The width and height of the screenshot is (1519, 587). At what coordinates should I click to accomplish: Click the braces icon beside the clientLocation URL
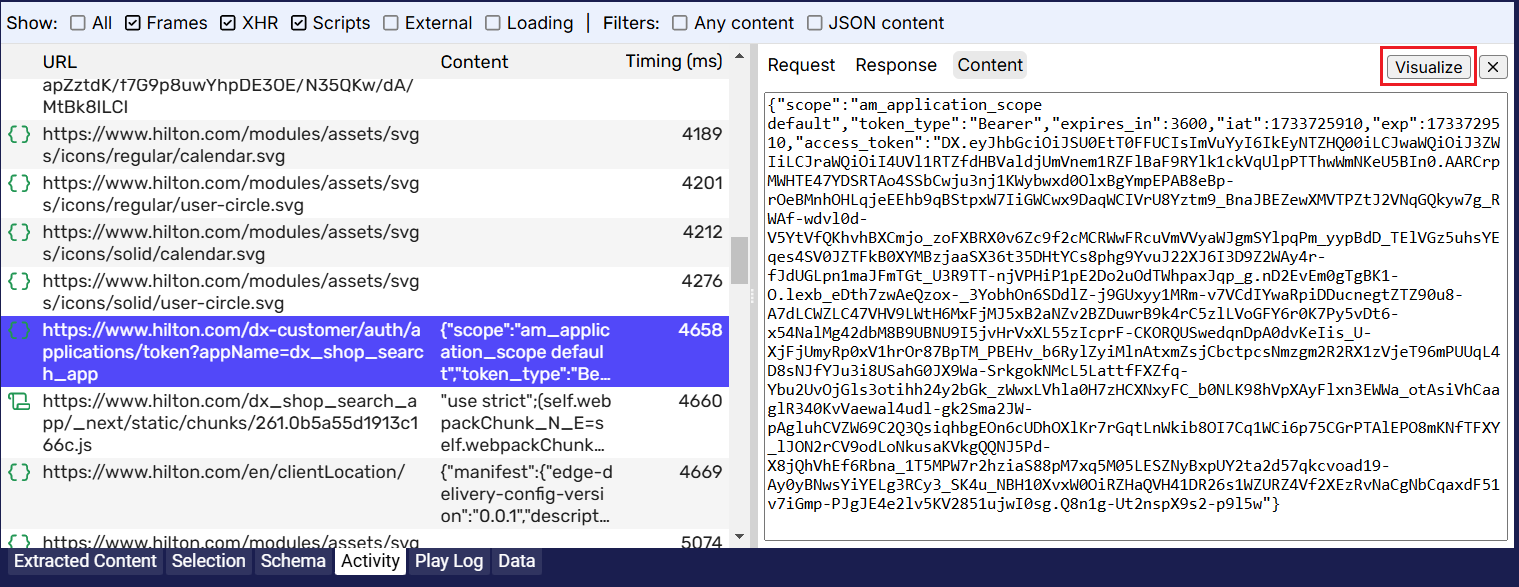point(19,472)
